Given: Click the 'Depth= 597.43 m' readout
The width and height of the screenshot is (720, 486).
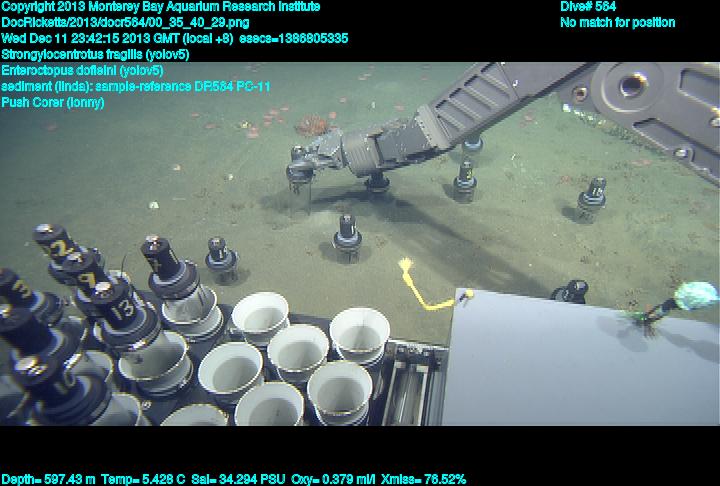Looking at the screenshot, I should click(48, 479).
